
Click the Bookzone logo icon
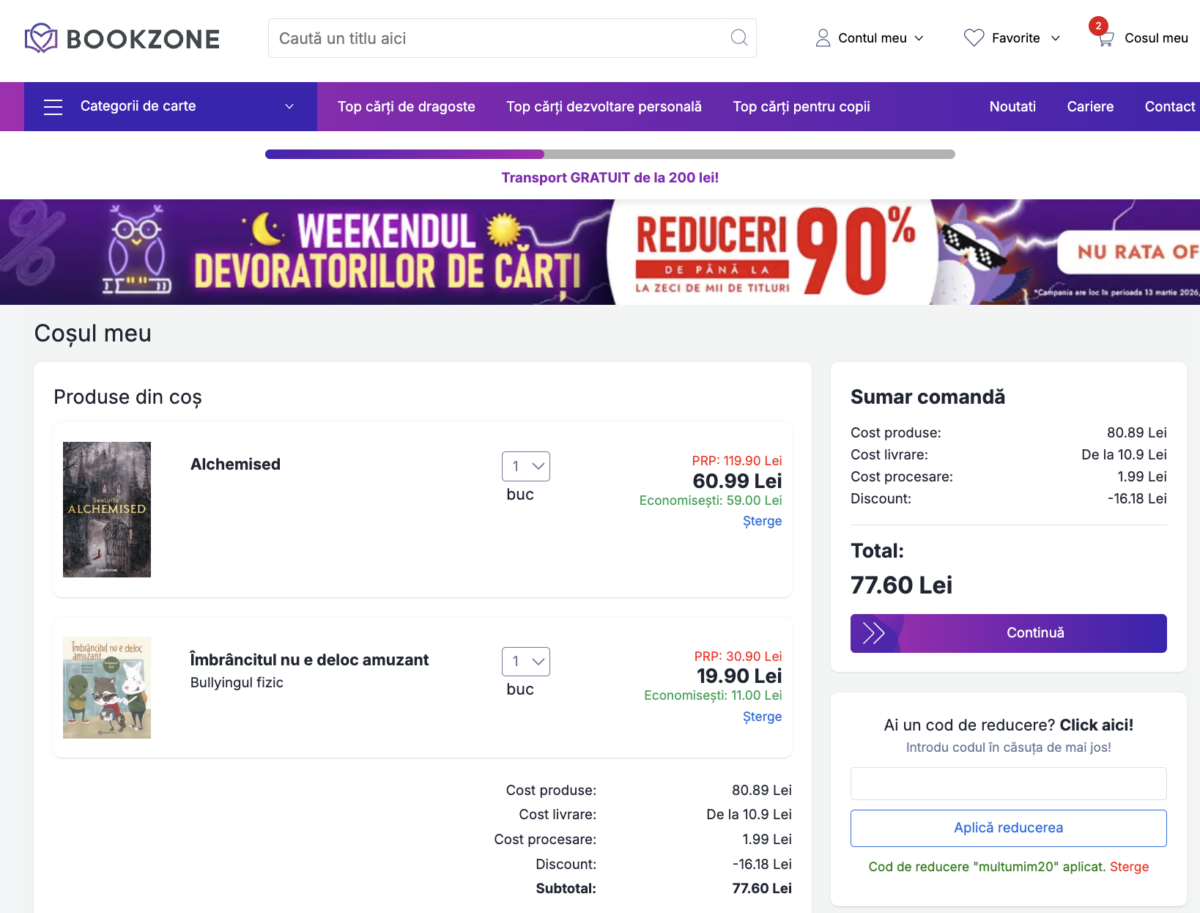[41, 39]
